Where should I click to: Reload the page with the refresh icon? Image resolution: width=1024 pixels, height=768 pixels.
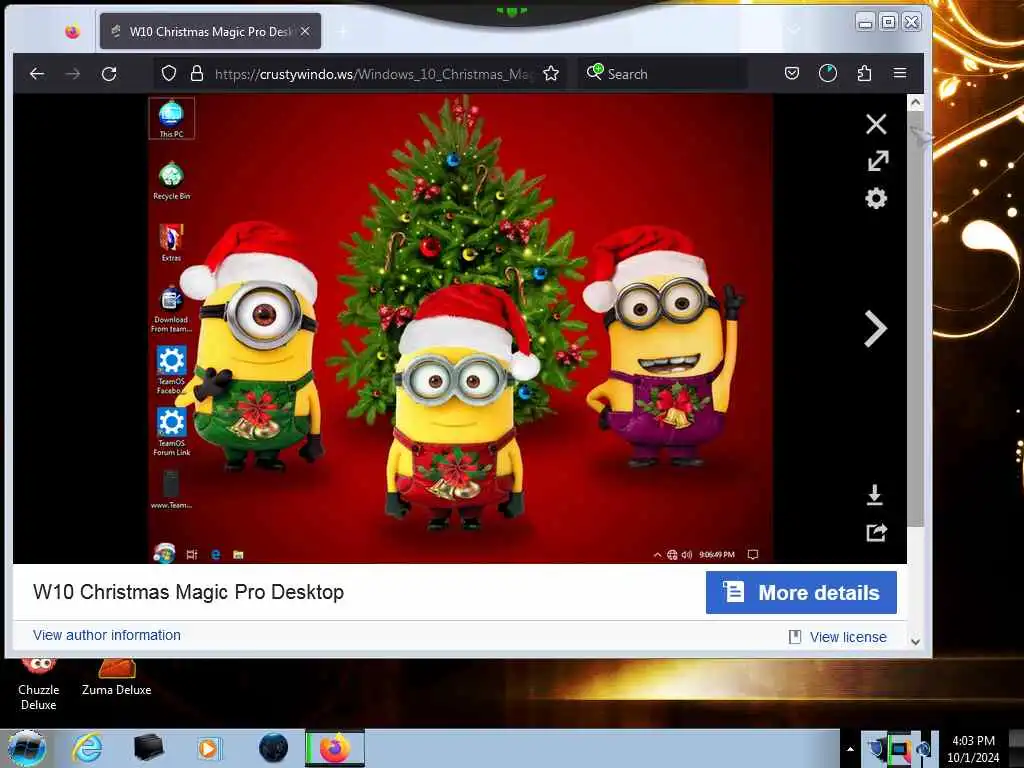pos(109,74)
